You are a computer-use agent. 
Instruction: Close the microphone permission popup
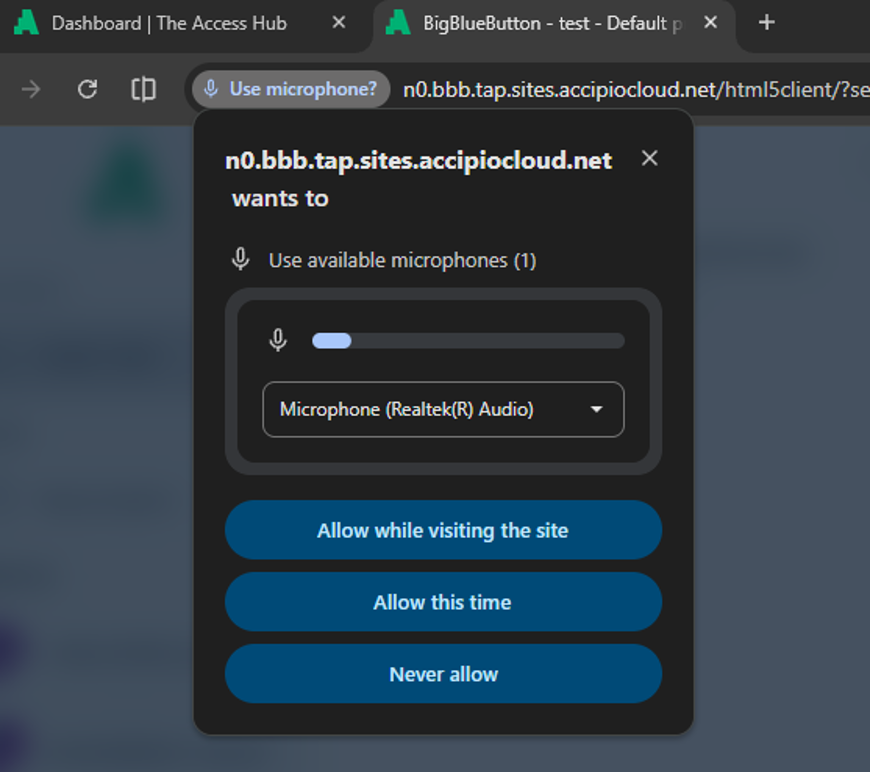pyautogui.click(x=649, y=158)
